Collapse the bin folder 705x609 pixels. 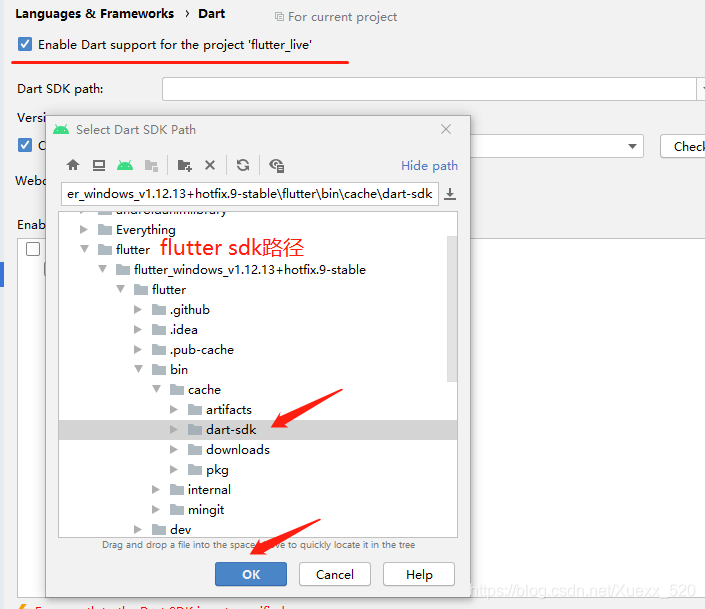138,369
